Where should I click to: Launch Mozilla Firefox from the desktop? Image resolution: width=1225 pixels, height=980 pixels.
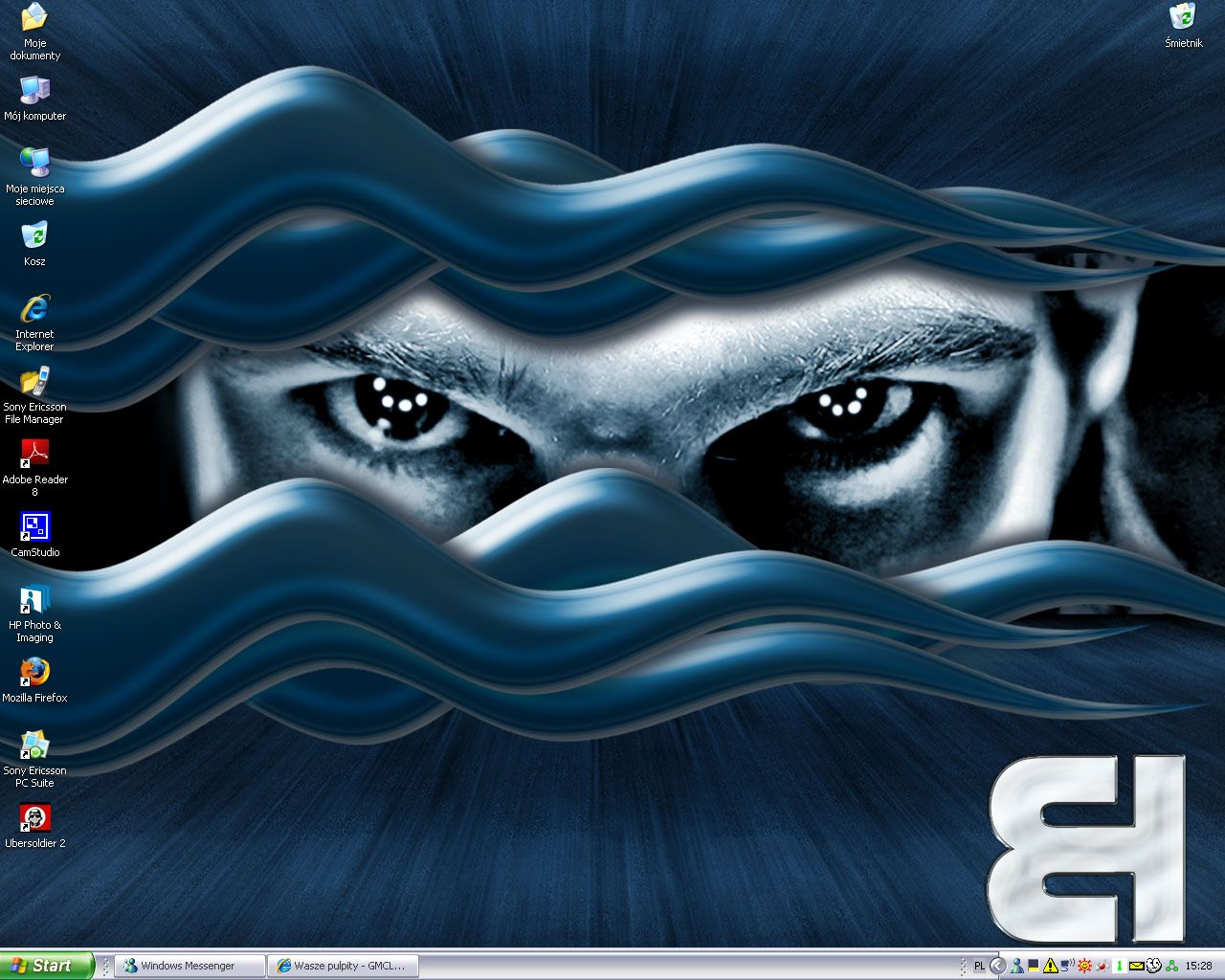click(34, 673)
